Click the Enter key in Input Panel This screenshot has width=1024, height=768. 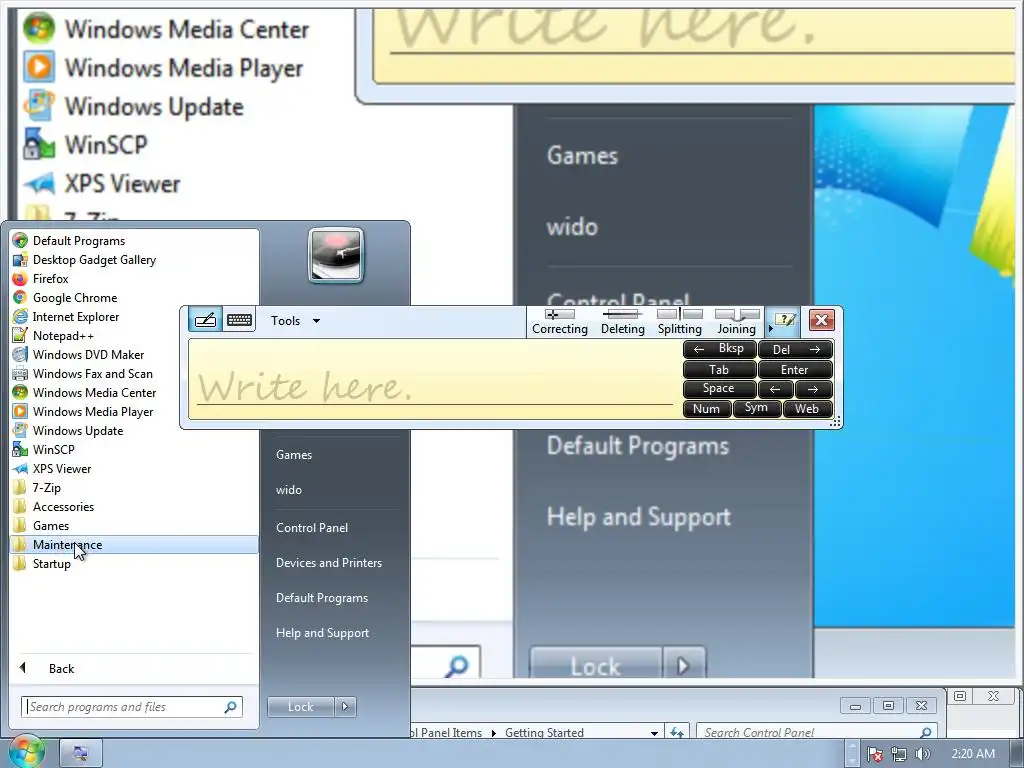coord(795,370)
